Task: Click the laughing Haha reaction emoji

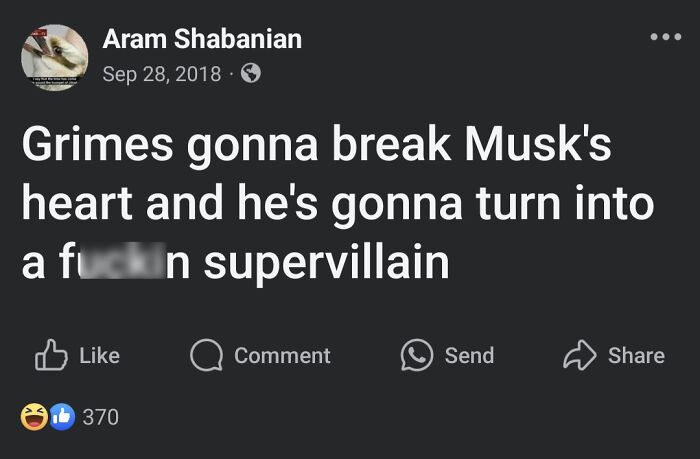Action: [x=34, y=416]
